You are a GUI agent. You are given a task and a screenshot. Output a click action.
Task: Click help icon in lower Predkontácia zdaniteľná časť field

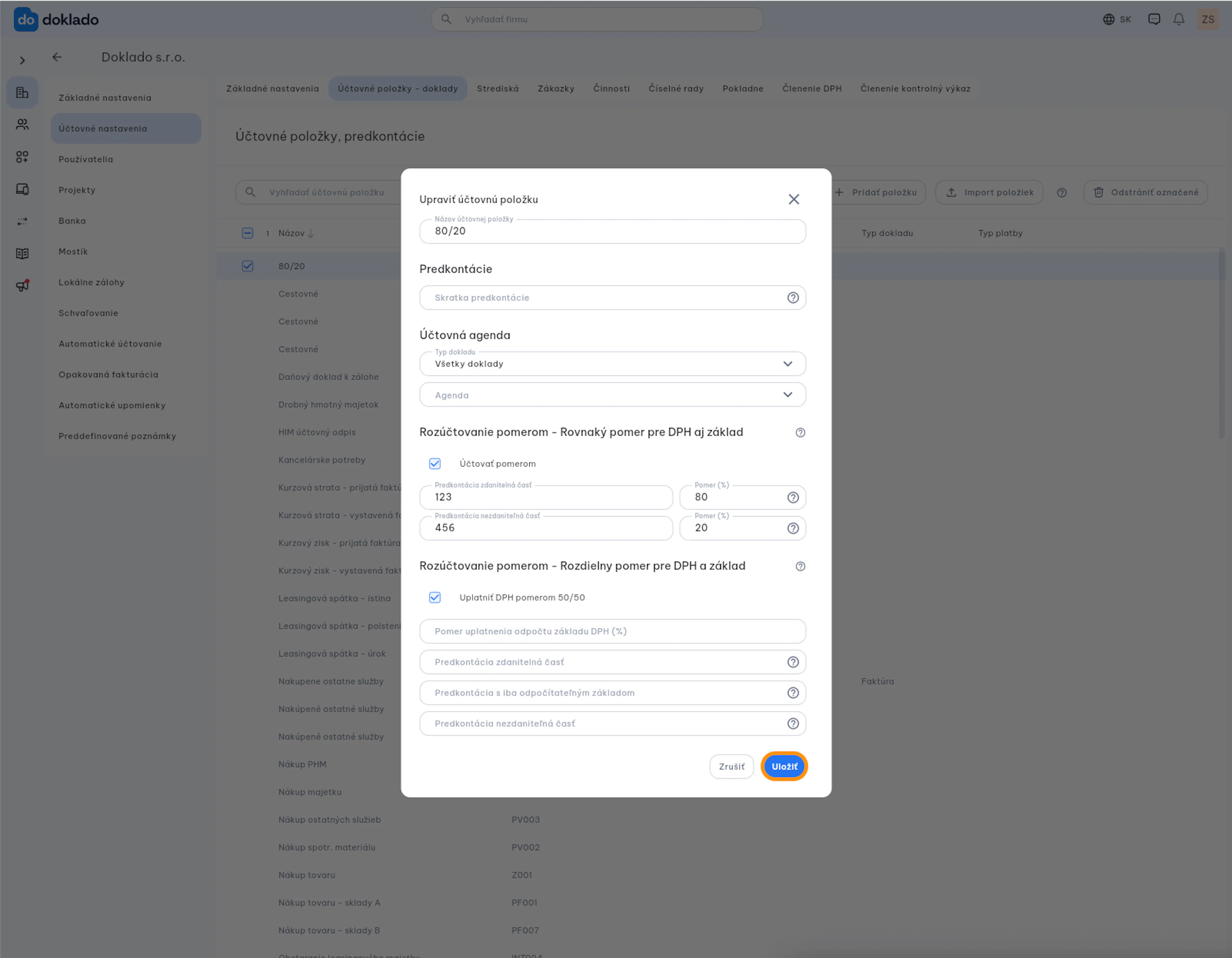(x=792, y=662)
